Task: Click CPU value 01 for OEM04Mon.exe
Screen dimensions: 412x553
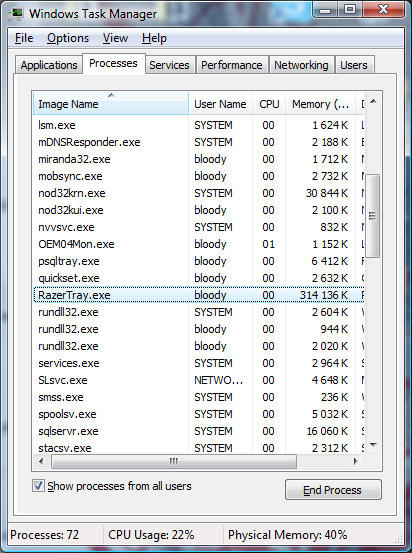Action: [268, 244]
